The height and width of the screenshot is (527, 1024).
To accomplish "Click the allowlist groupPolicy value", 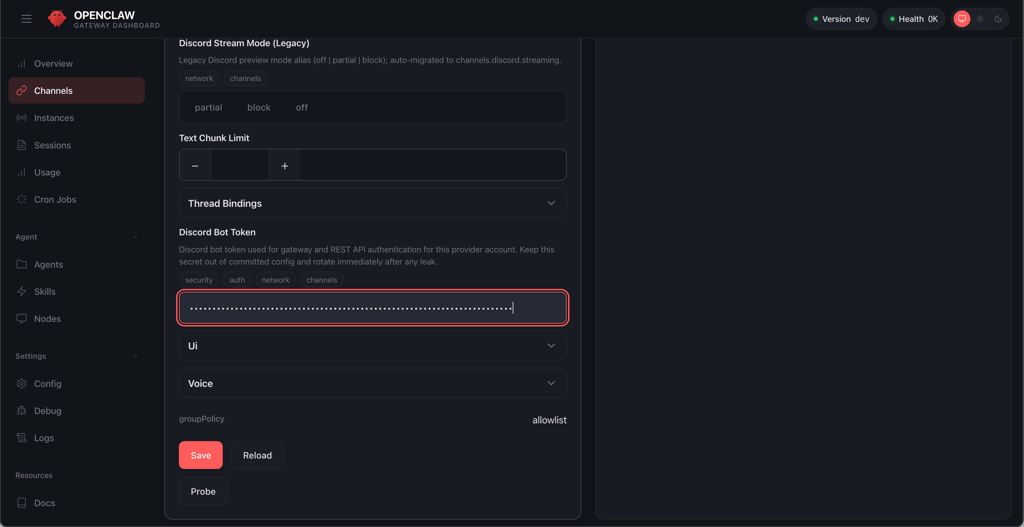I will 549,420.
